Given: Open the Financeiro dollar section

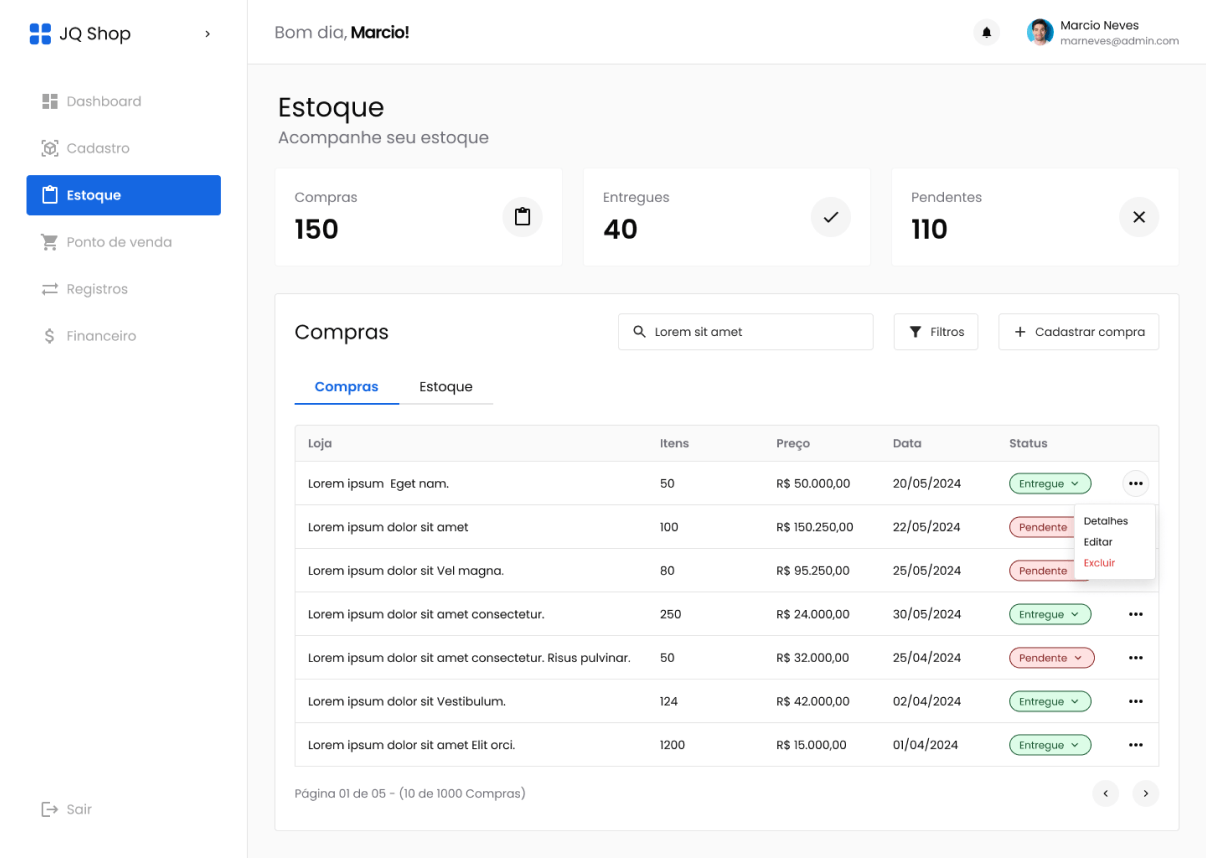Looking at the screenshot, I should click(100, 336).
